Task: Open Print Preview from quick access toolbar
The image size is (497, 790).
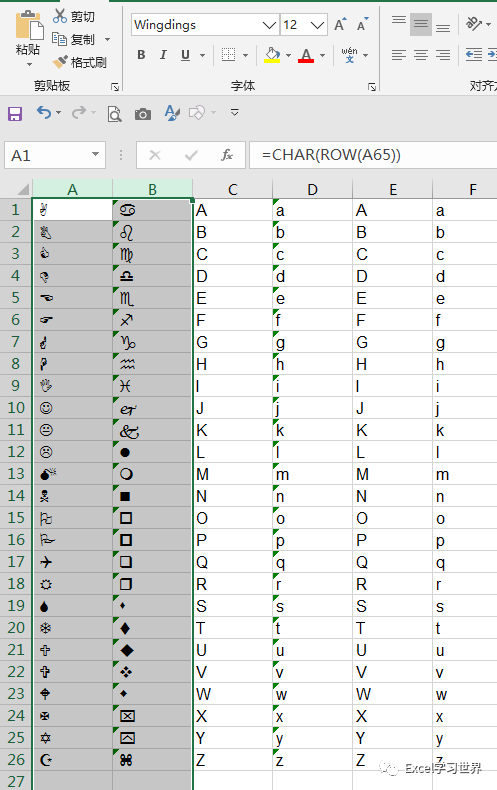Action: click(x=114, y=114)
